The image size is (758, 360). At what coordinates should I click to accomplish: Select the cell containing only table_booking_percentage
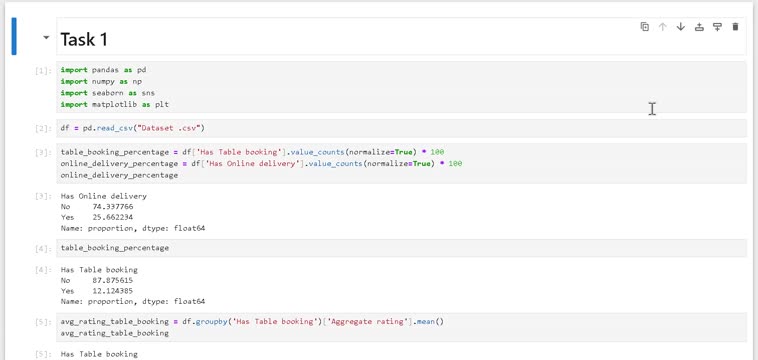tap(401, 247)
